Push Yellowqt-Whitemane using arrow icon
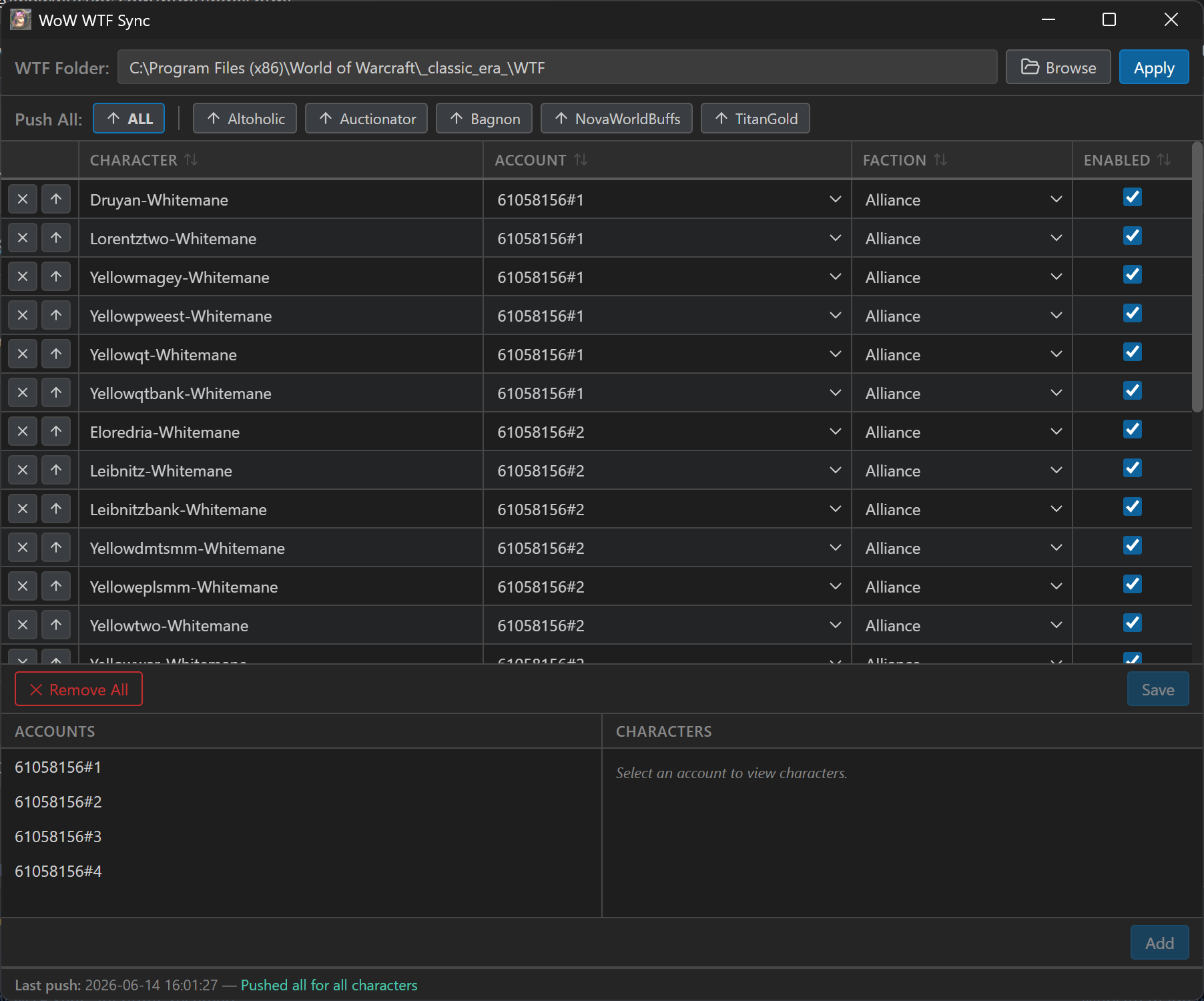1204x1001 pixels. click(56, 354)
